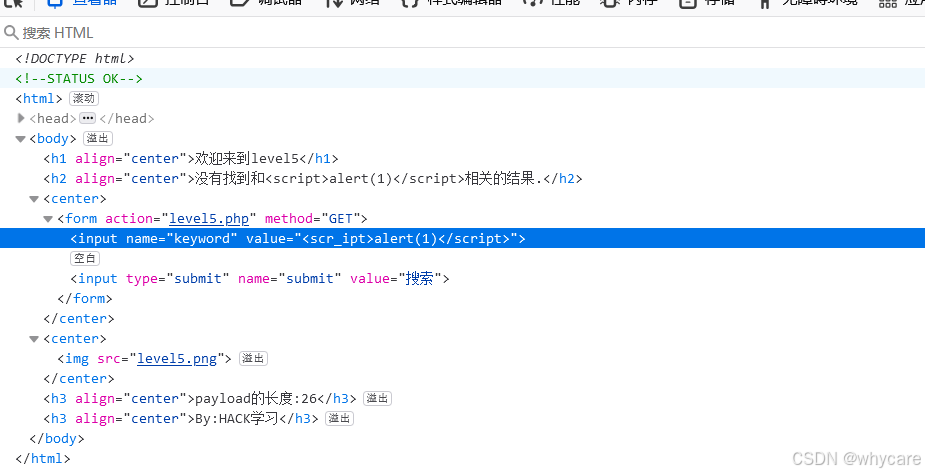Screen dimensions: 925x474
Task: Click the 溢出 badge beside By:HACK学习 h3
Action: click(x=339, y=419)
